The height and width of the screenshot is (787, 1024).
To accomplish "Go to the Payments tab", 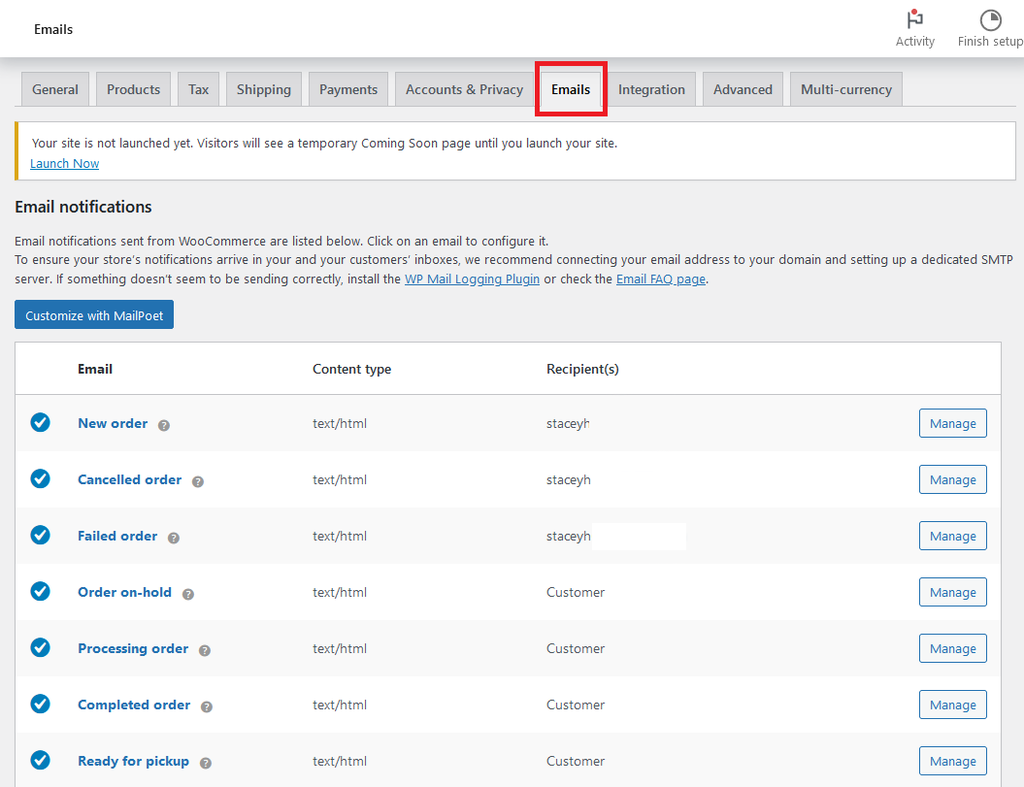I will 348,89.
